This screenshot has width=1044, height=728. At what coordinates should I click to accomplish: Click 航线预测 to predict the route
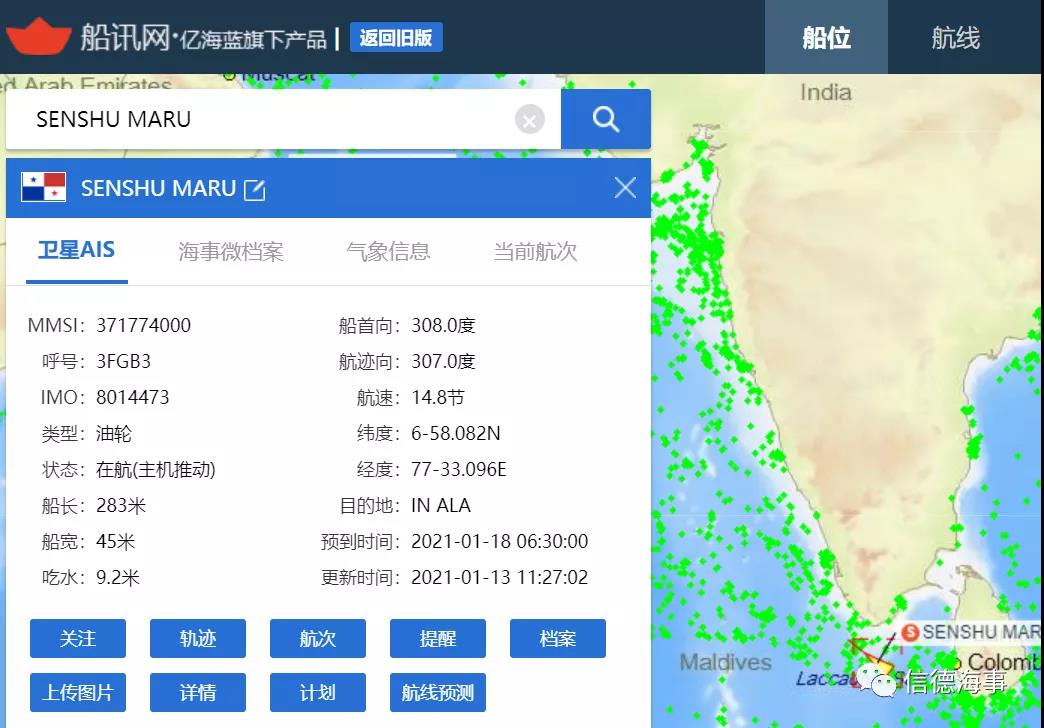[x=437, y=692]
